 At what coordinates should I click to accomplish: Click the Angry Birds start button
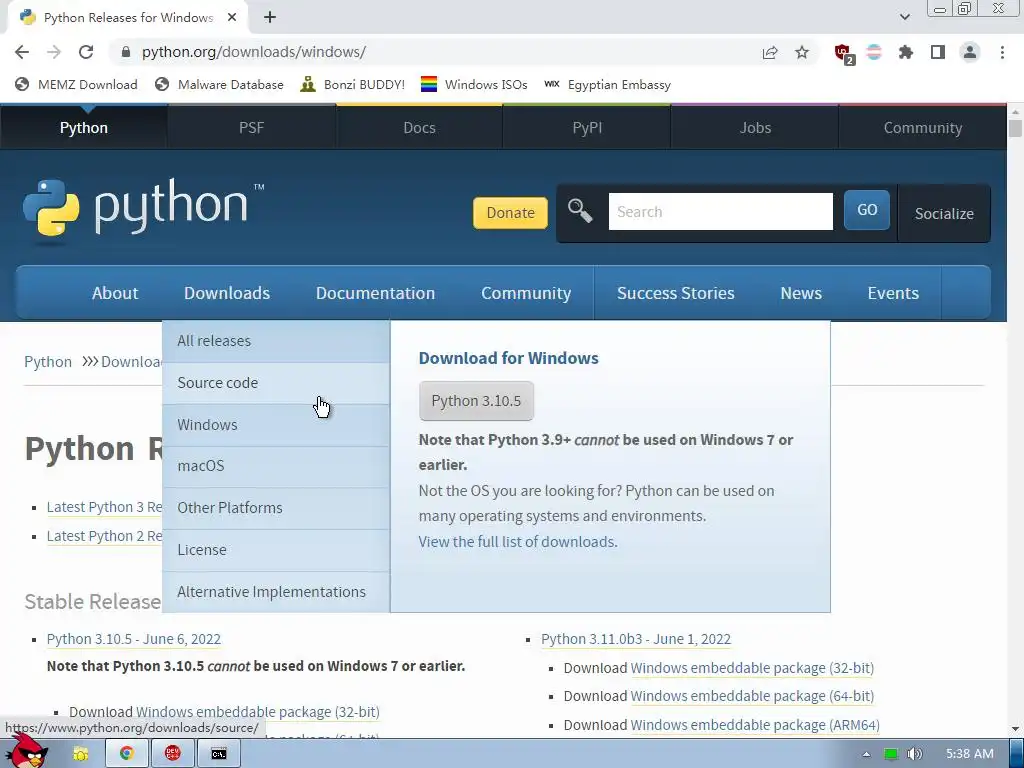pos(26,752)
